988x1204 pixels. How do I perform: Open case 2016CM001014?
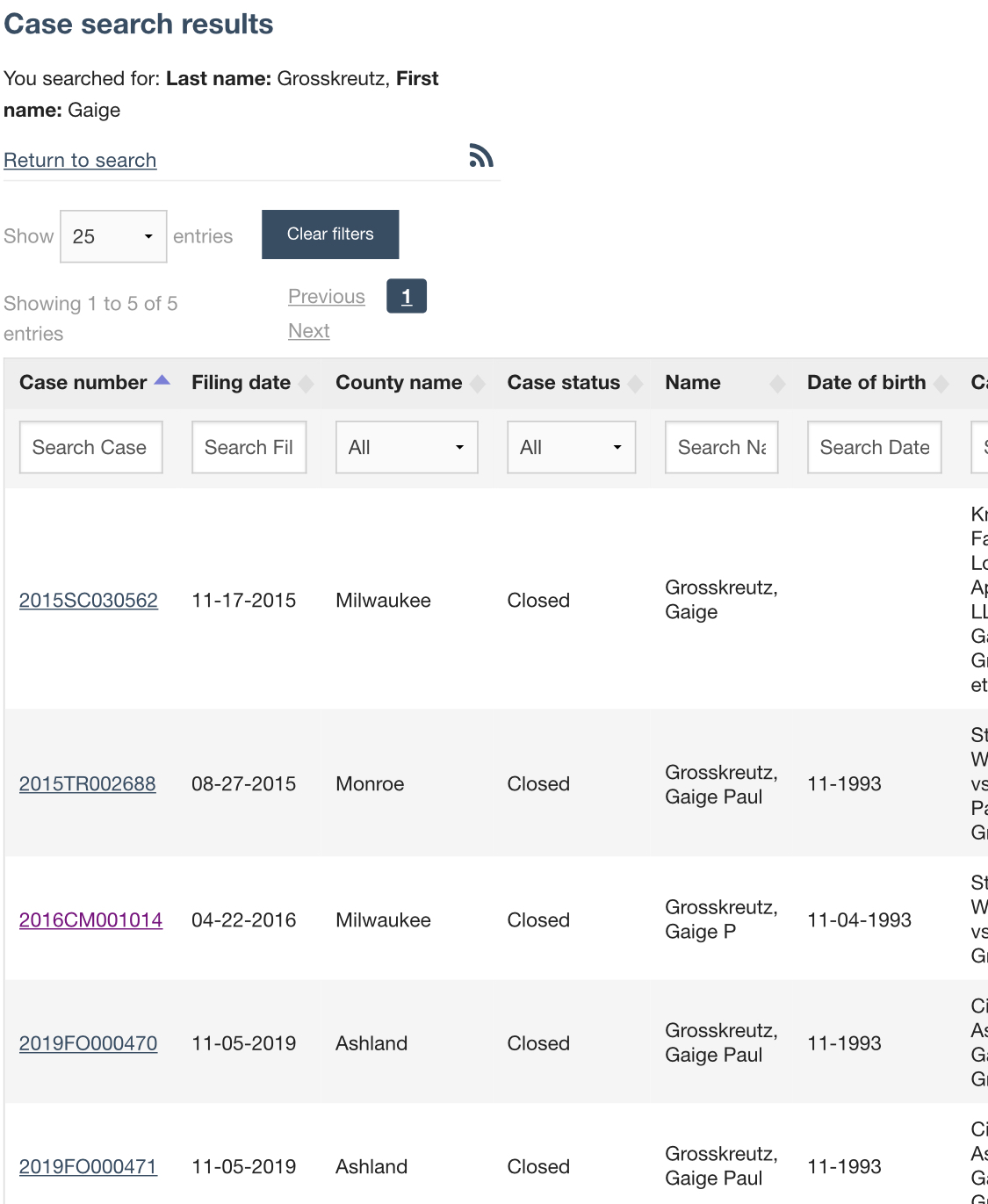(91, 920)
